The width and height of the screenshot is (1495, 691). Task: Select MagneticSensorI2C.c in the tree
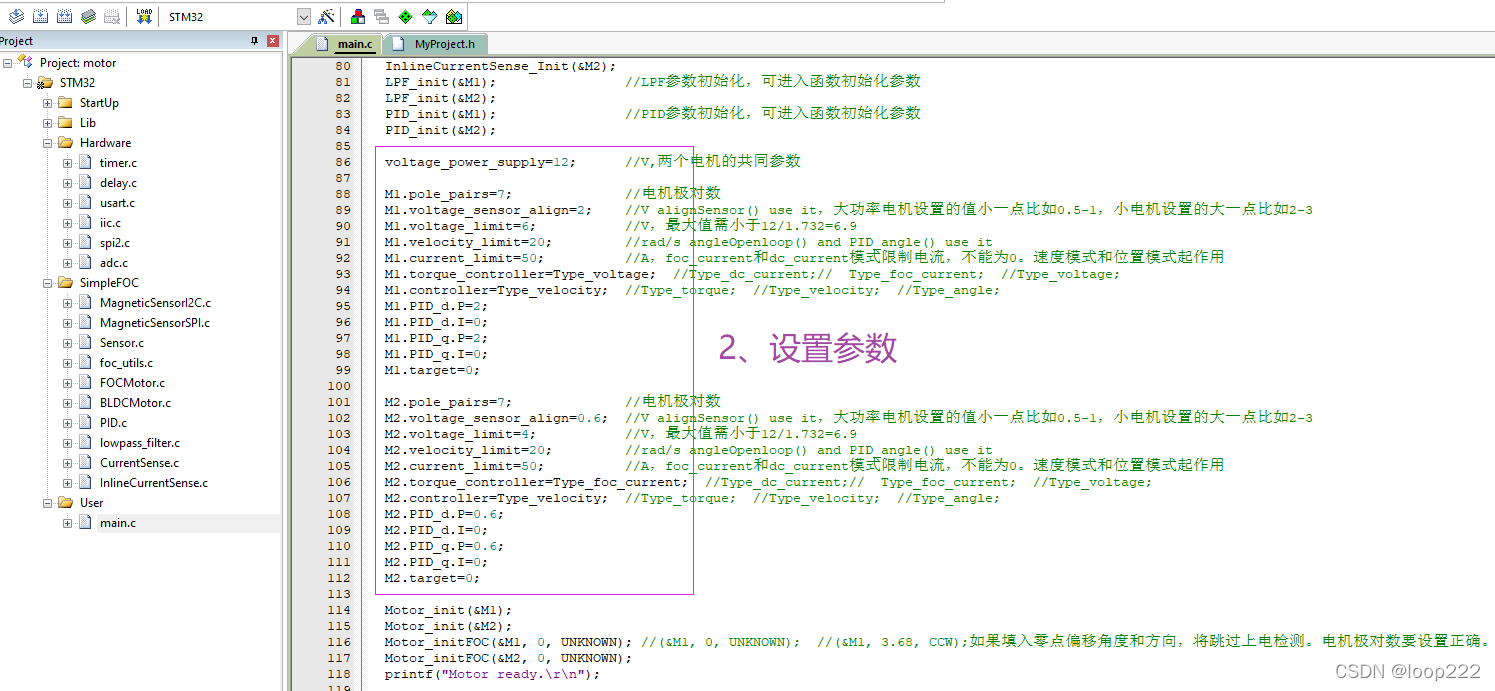[x=155, y=303]
